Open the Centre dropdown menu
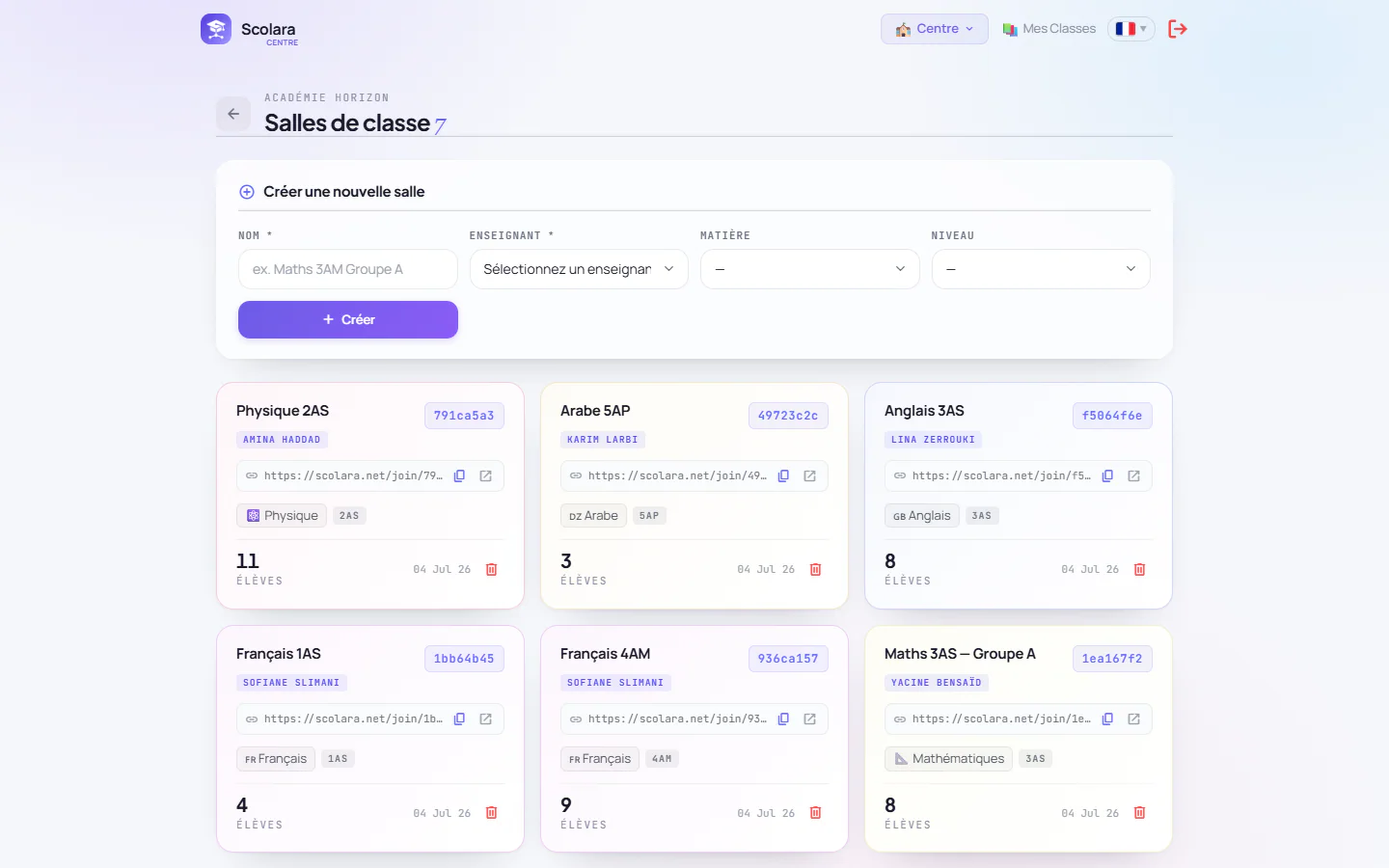The width and height of the screenshot is (1389, 868). tap(935, 29)
